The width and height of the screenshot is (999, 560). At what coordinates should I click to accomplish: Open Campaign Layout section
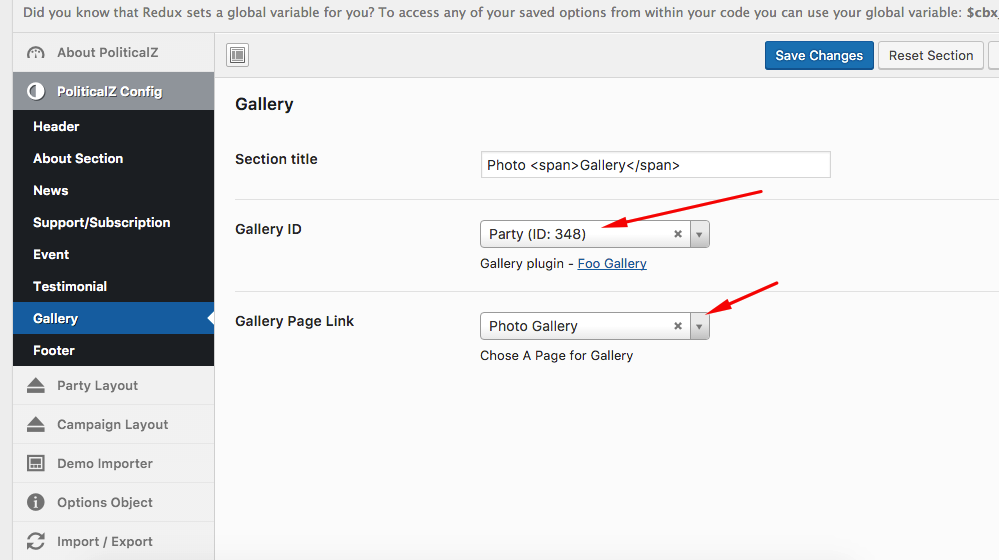coord(113,424)
